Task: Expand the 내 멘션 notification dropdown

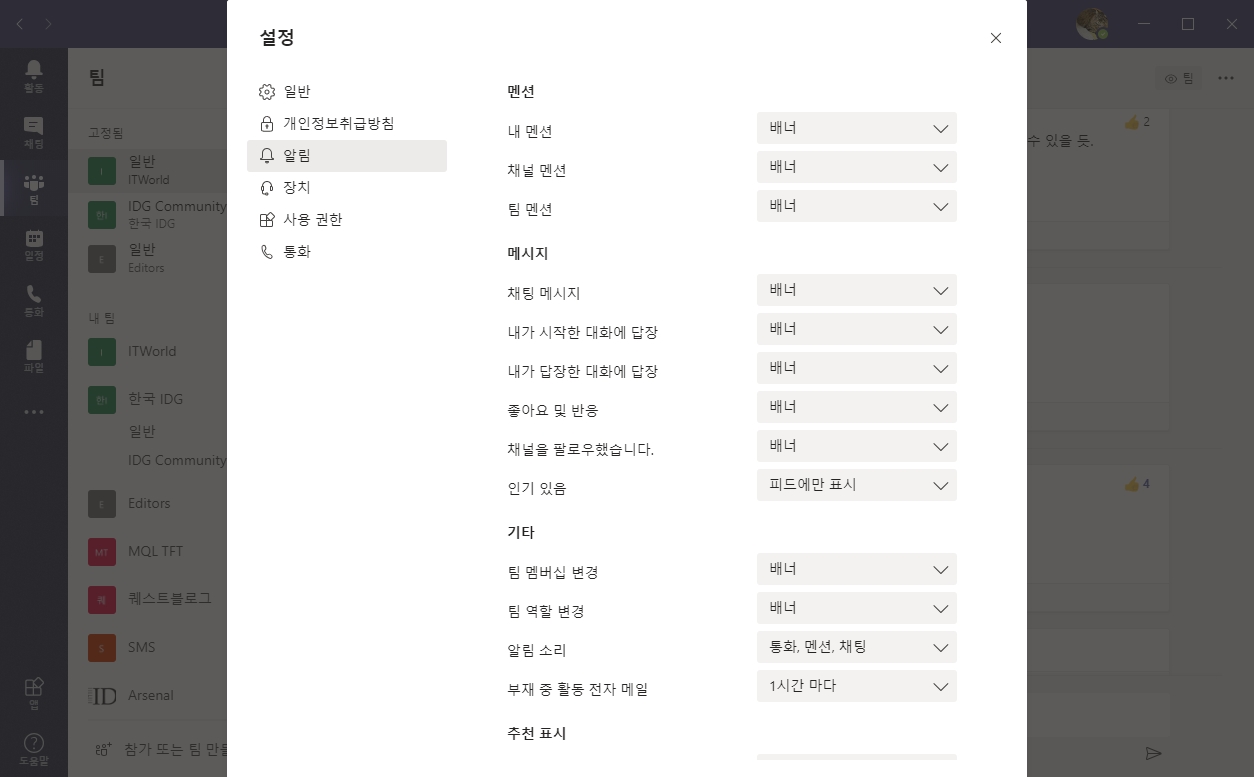Action: pyautogui.click(x=856, y=128)
